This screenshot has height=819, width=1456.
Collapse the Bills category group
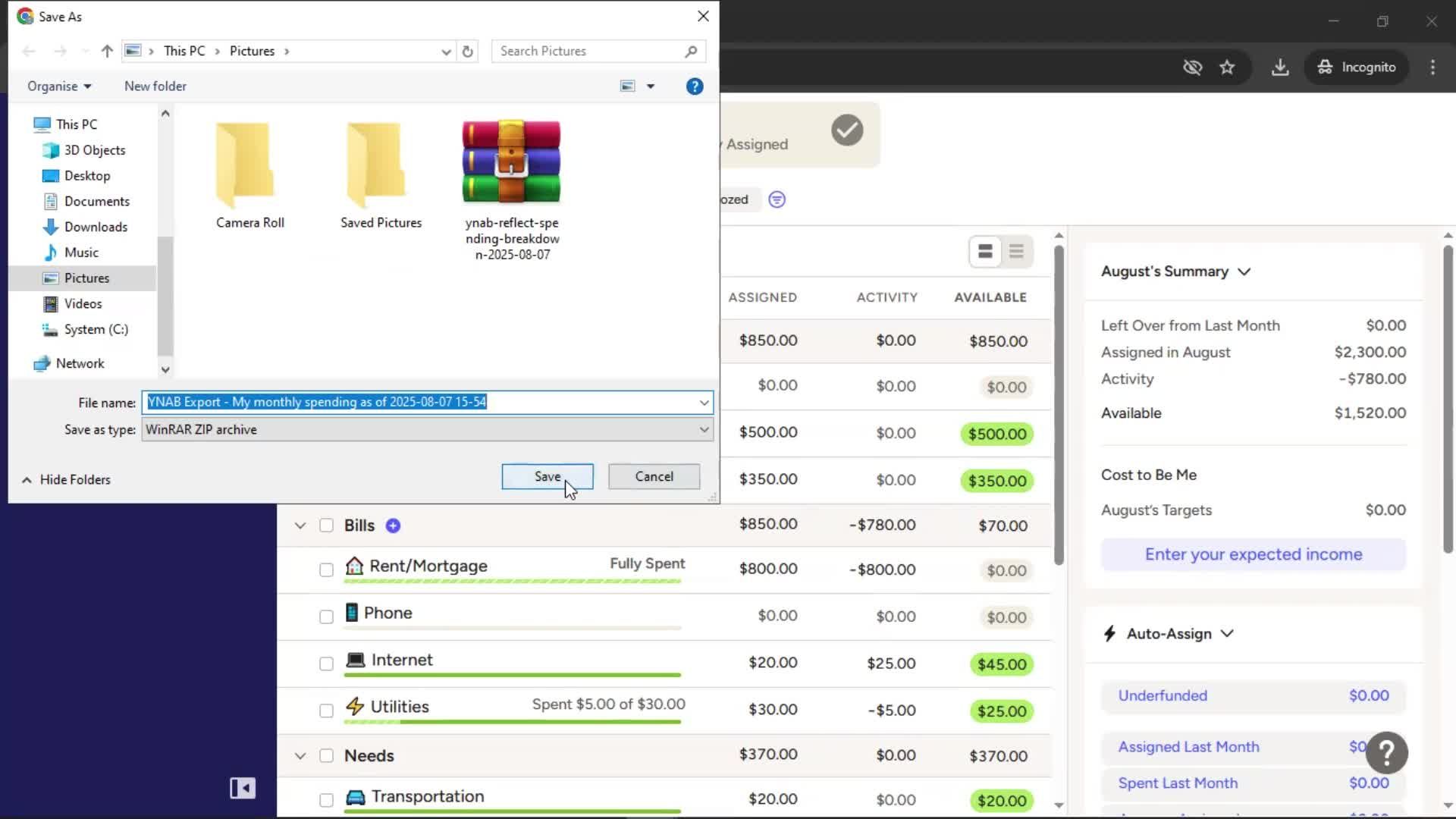pyautogui.click(x=300, y=526)
